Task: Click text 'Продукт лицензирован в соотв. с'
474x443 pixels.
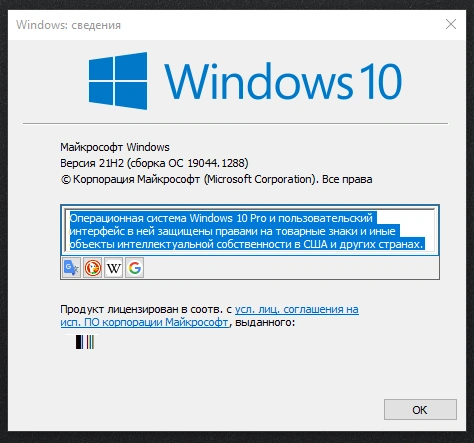Action: point(146,309)
